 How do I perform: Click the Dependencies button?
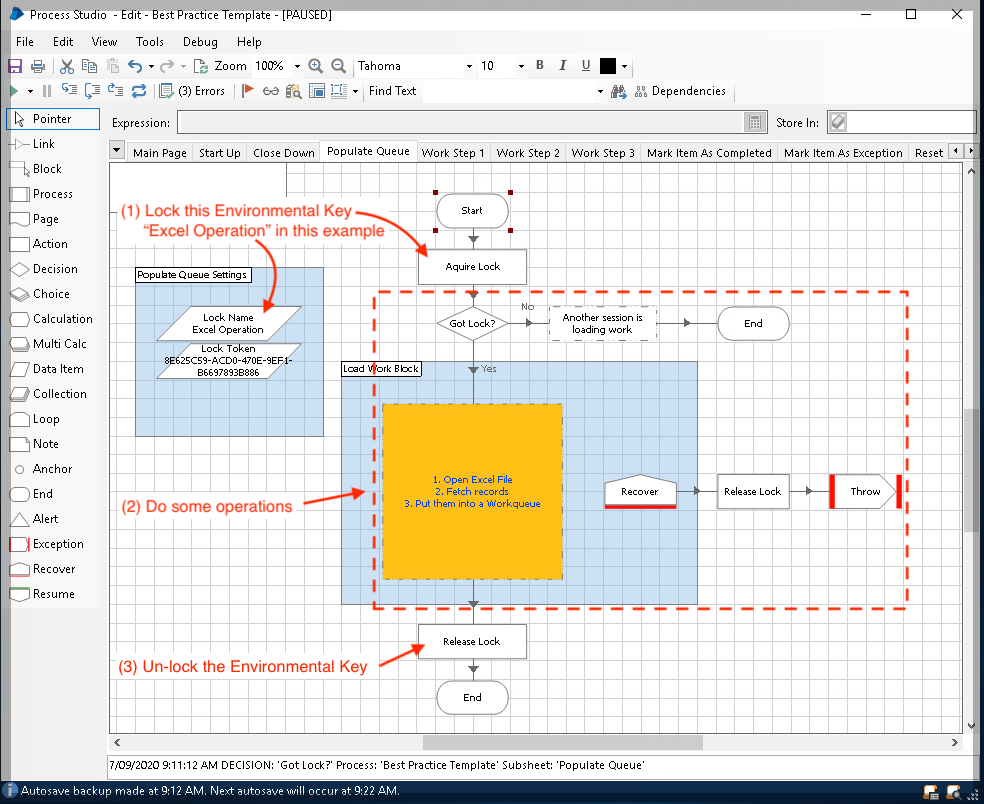(679, 92)
